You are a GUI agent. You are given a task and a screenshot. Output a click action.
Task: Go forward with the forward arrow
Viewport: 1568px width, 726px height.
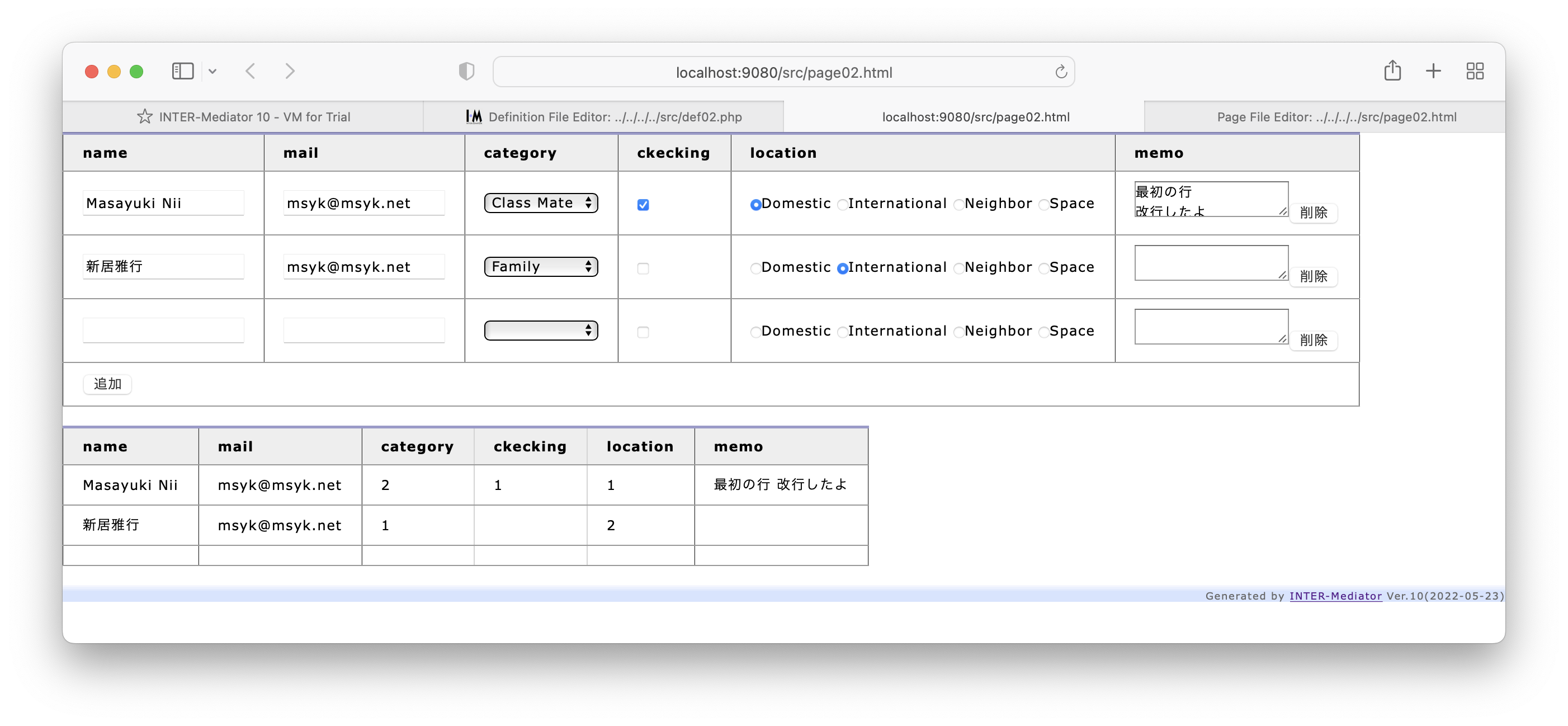click(x=290, y=71)
